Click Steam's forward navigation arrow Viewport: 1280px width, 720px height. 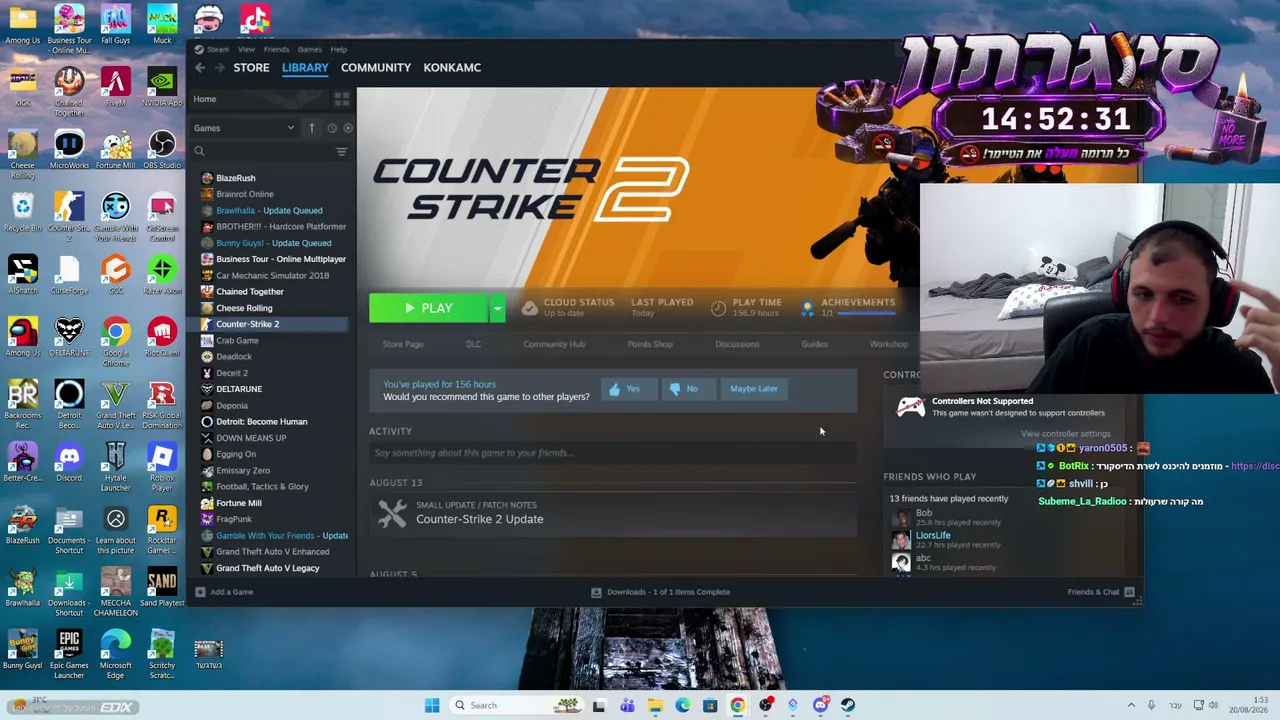pos(219,68)
